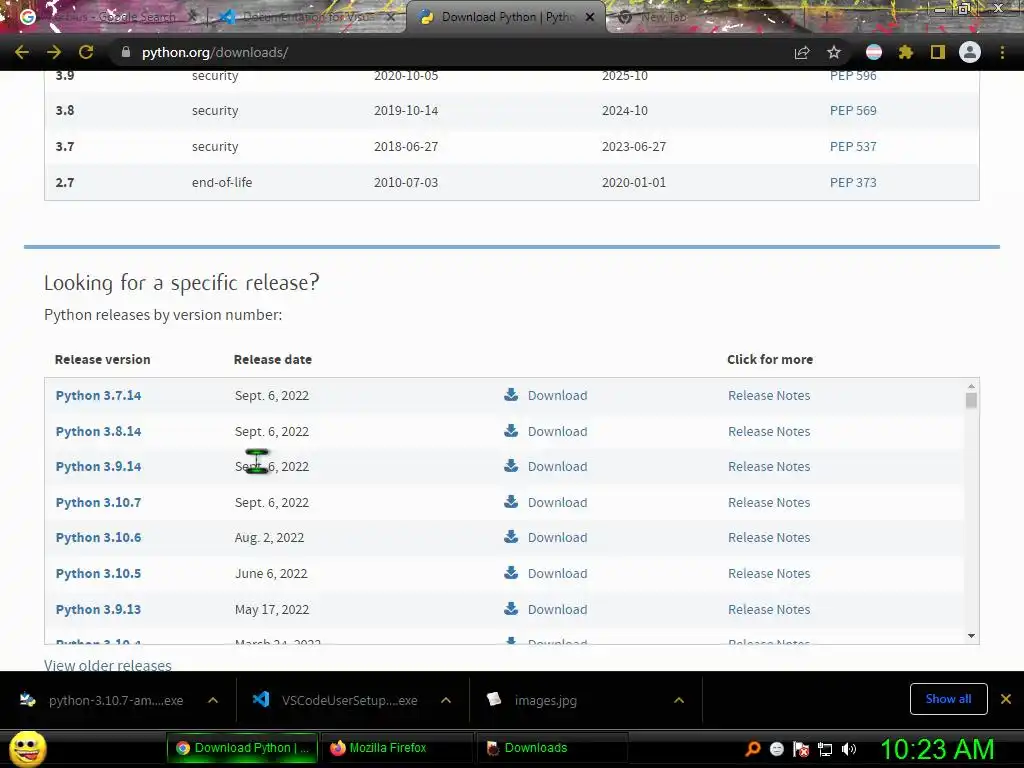Select Download Python Chrome taskbar button

pyautogui.click(x=243, y=748)
